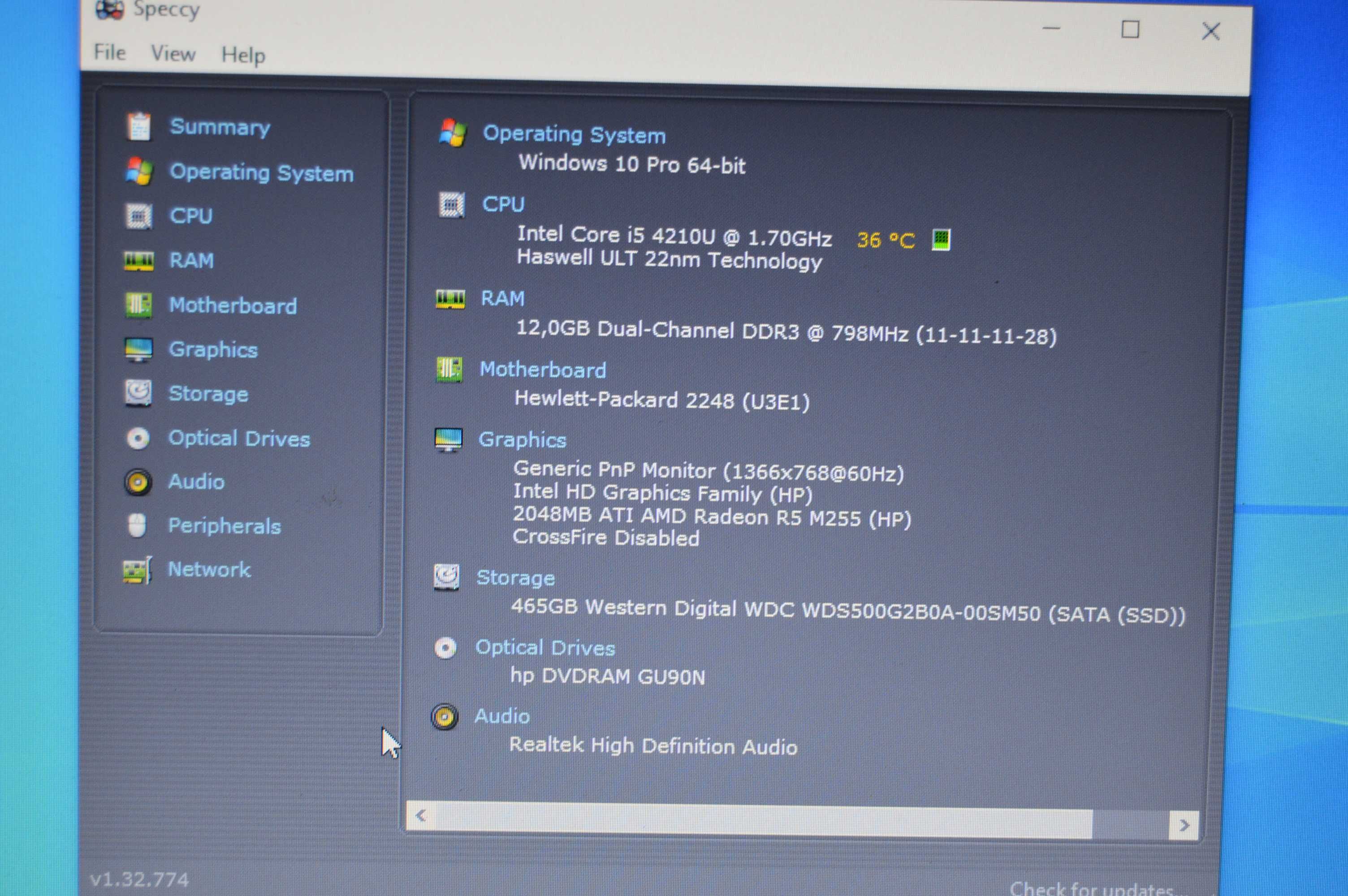
Task: Click the RAM heading in summary pane
Action: click(x=502, y=298)
